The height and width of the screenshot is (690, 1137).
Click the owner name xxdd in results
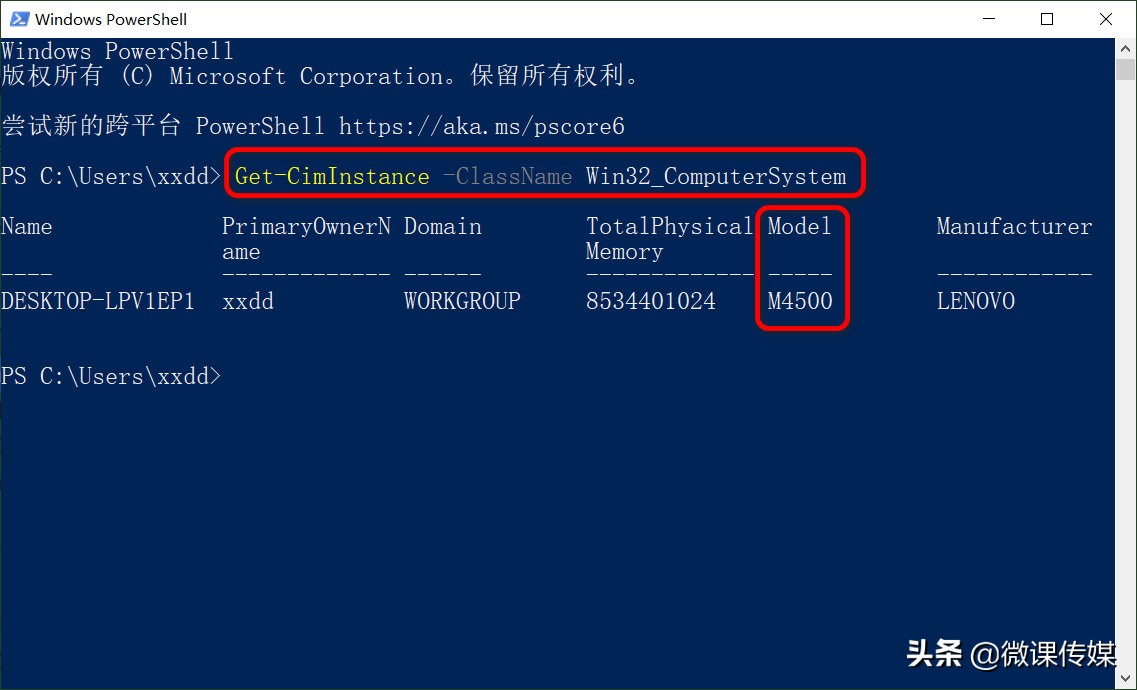[248, 301]
